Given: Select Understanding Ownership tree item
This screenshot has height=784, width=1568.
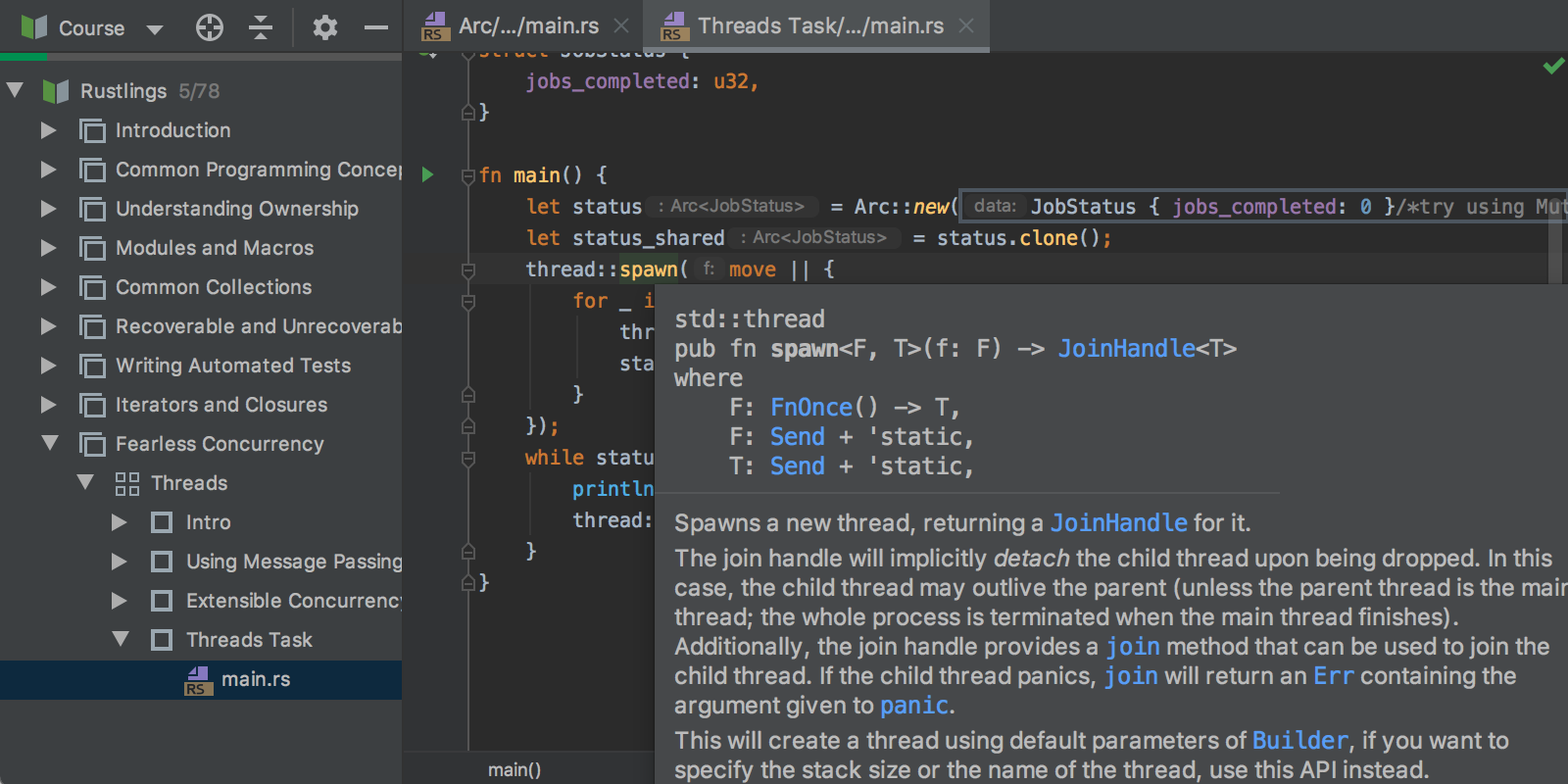Looking at the screenshot, I should [x=201, y=209].
